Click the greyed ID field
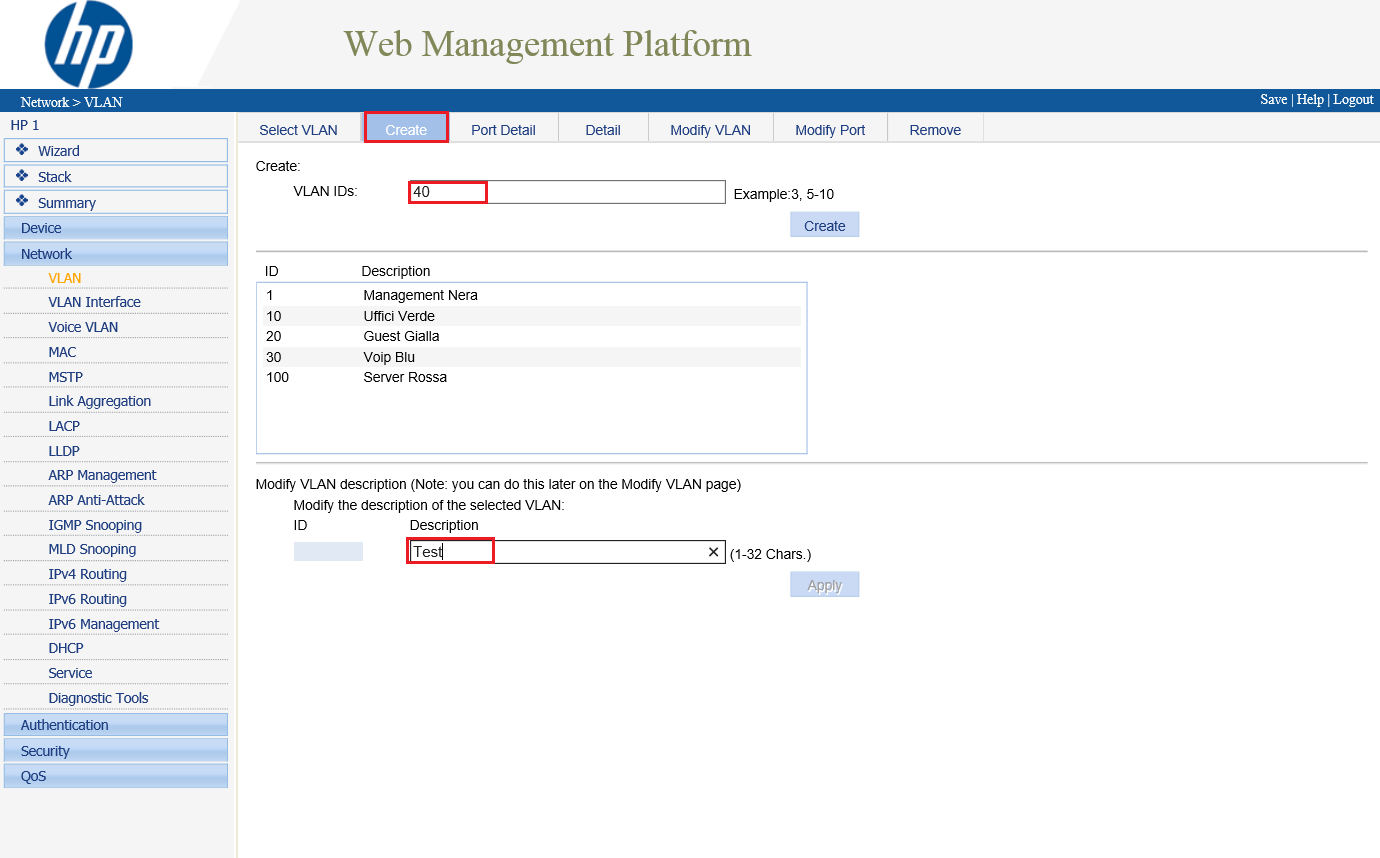 pyautogui.click(x=328, y=551)
